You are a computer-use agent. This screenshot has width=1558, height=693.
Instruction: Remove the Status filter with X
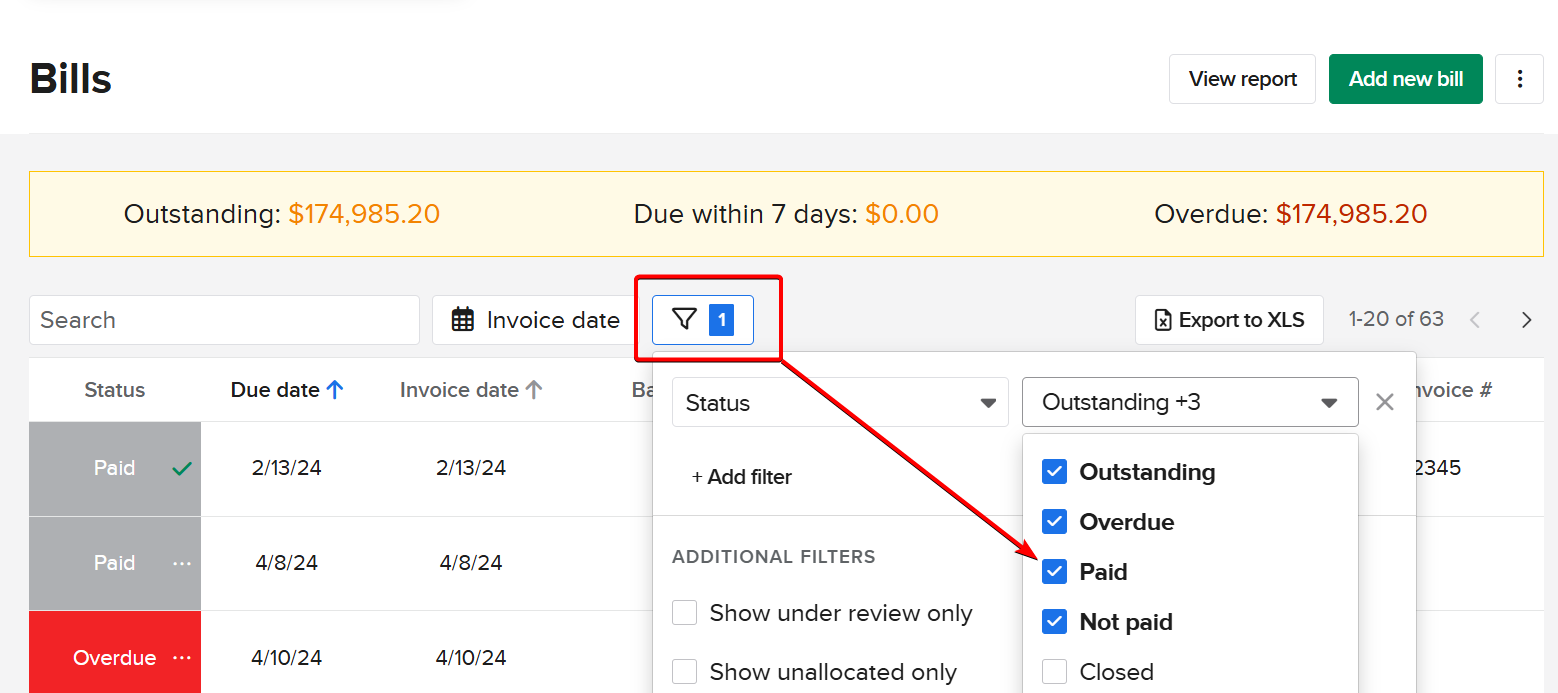pyautogui.click(x=1385, y=402)
